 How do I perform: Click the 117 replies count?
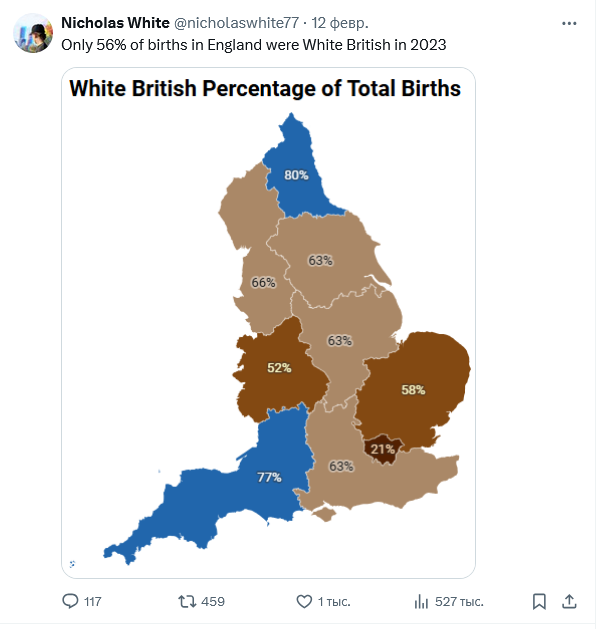point(93,602)
